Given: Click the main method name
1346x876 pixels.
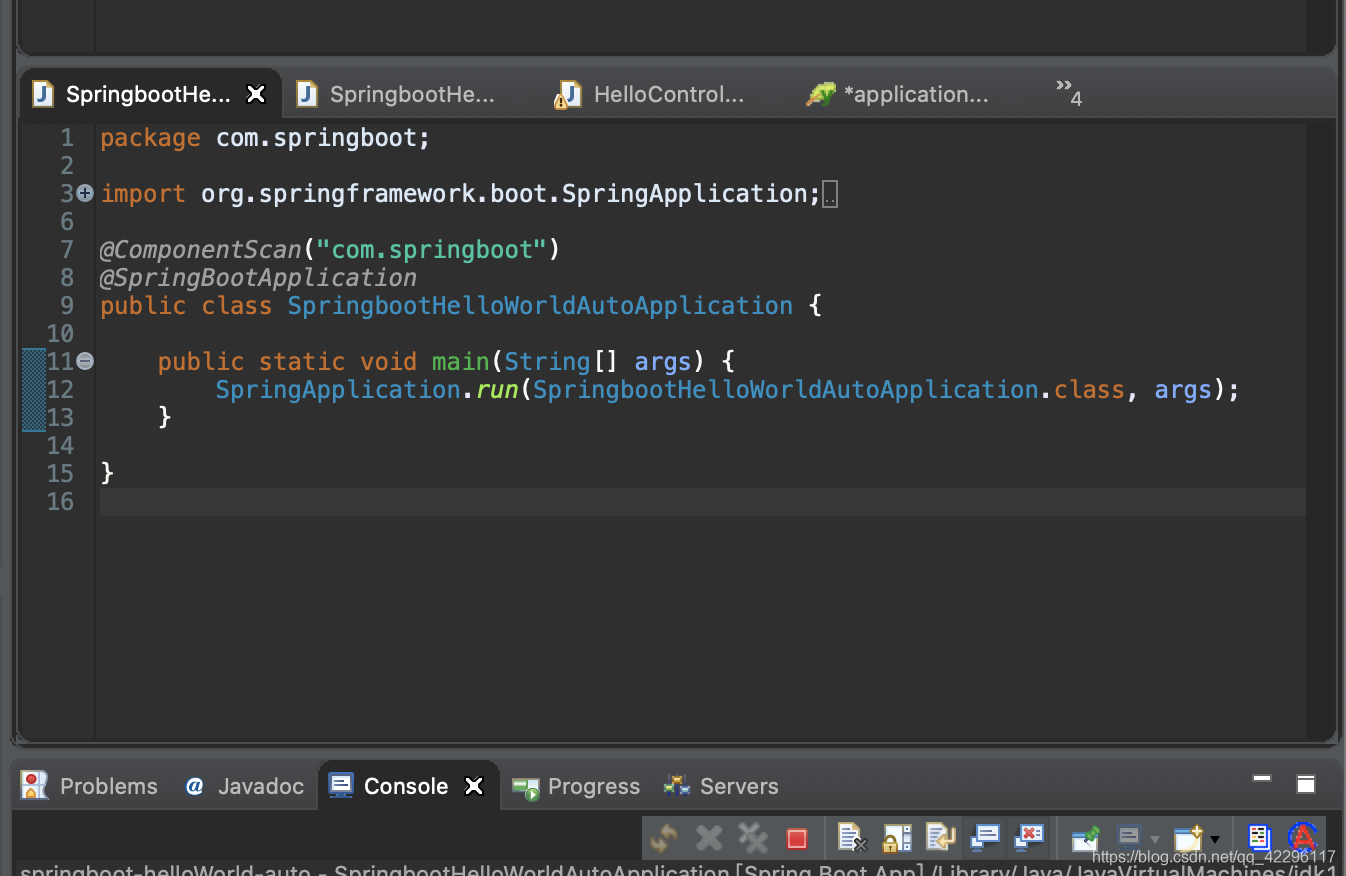Looking at the screenshot, I should (460, 361).
